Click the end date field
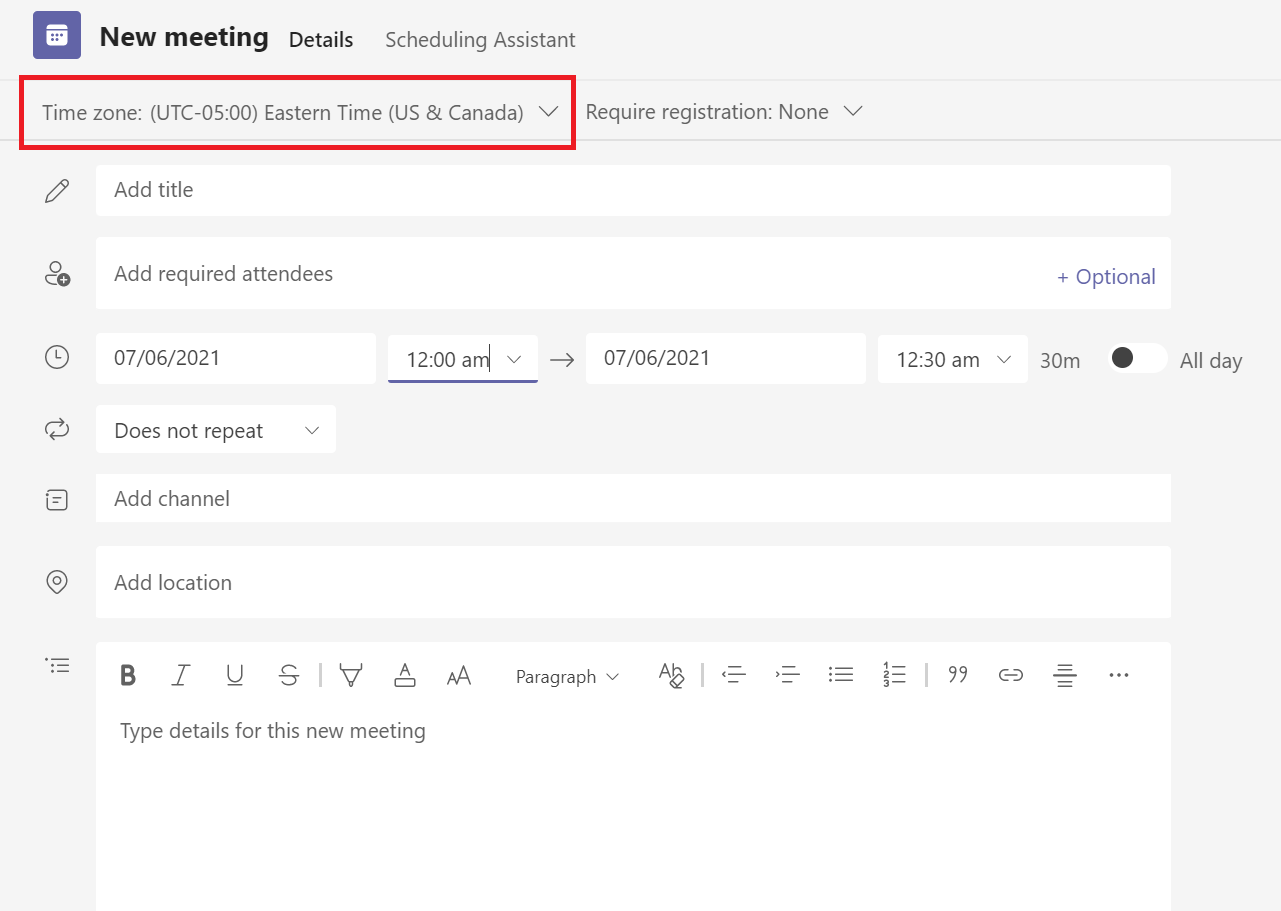This screenshot has height=911, width=1281. (726, 359)
